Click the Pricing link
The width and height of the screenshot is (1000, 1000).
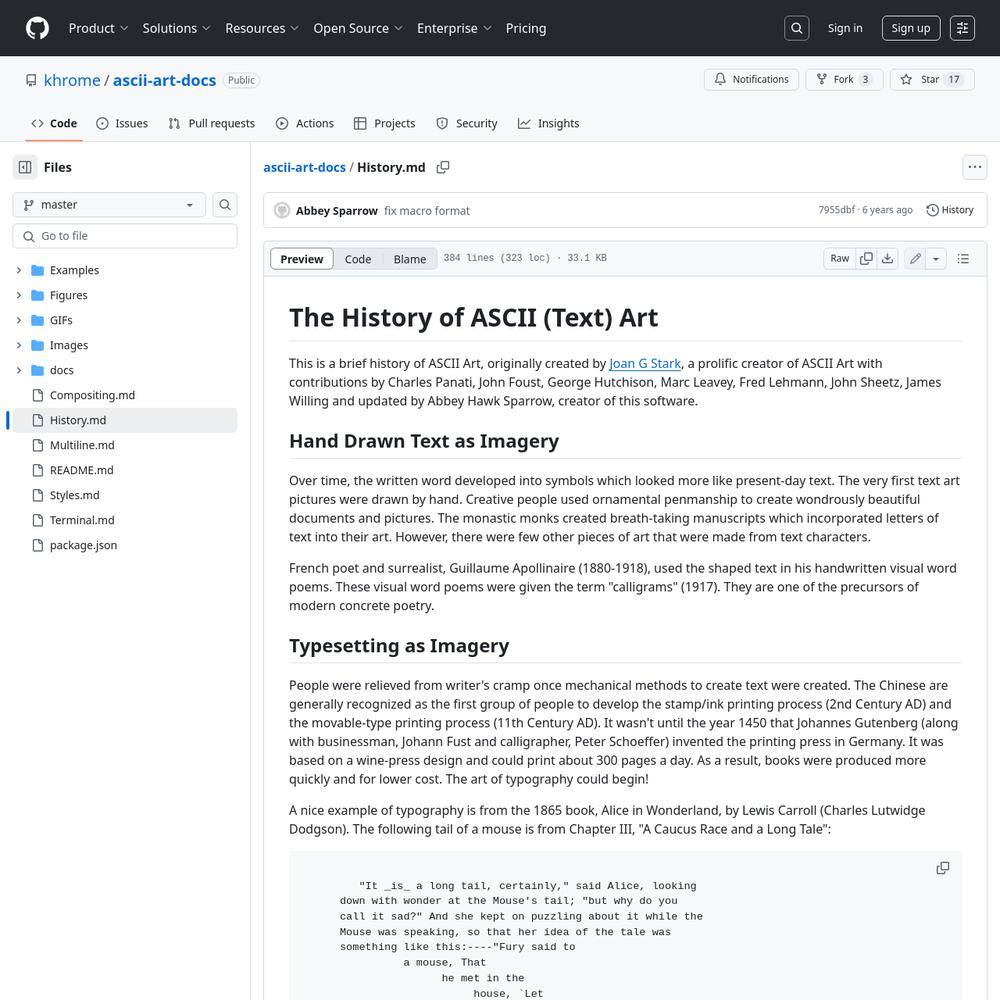coord(526,28)
